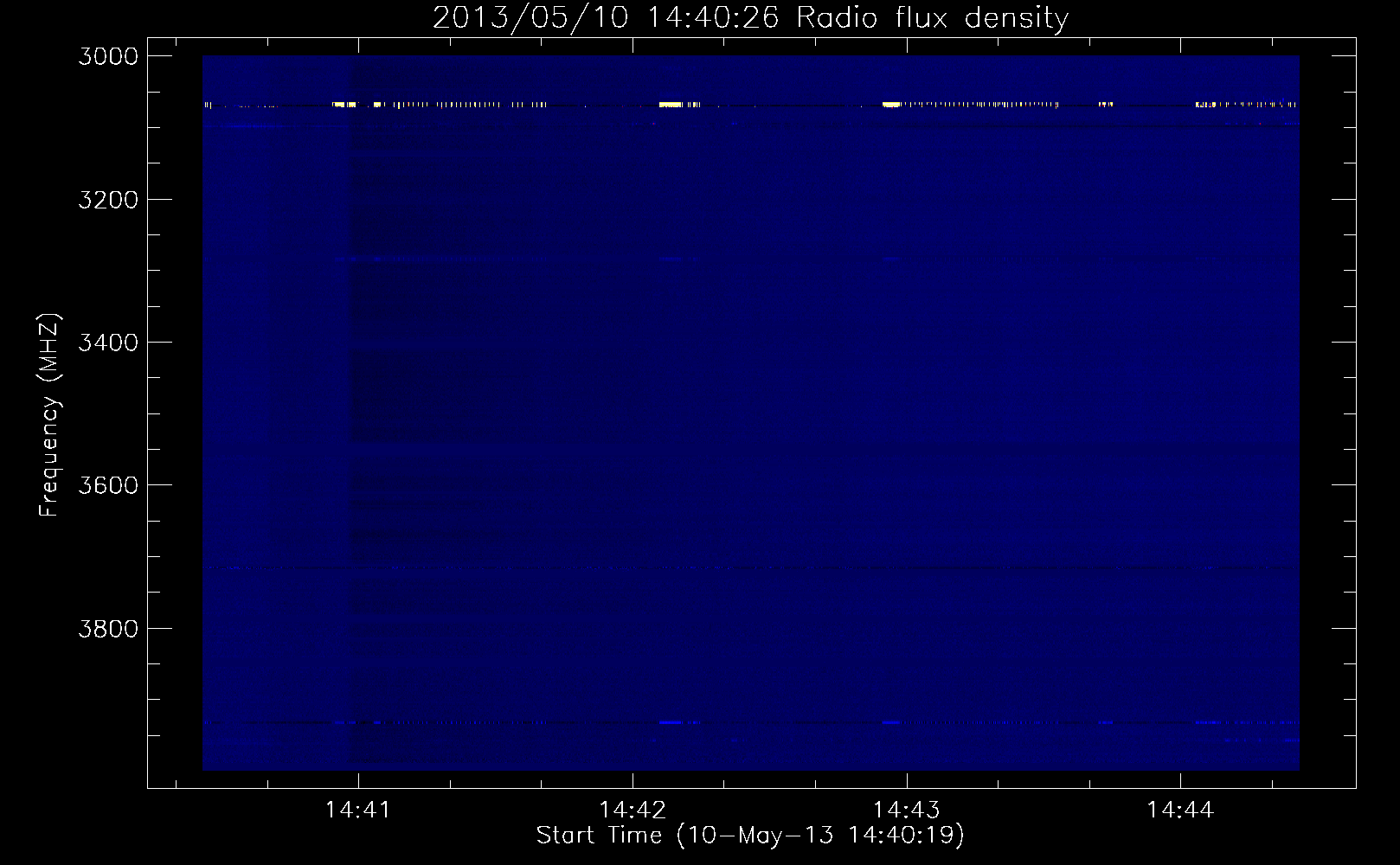Screen dimensions: 1400x865
Task: Click the '14:43' time axis label
Action: [x=907, y=811]
